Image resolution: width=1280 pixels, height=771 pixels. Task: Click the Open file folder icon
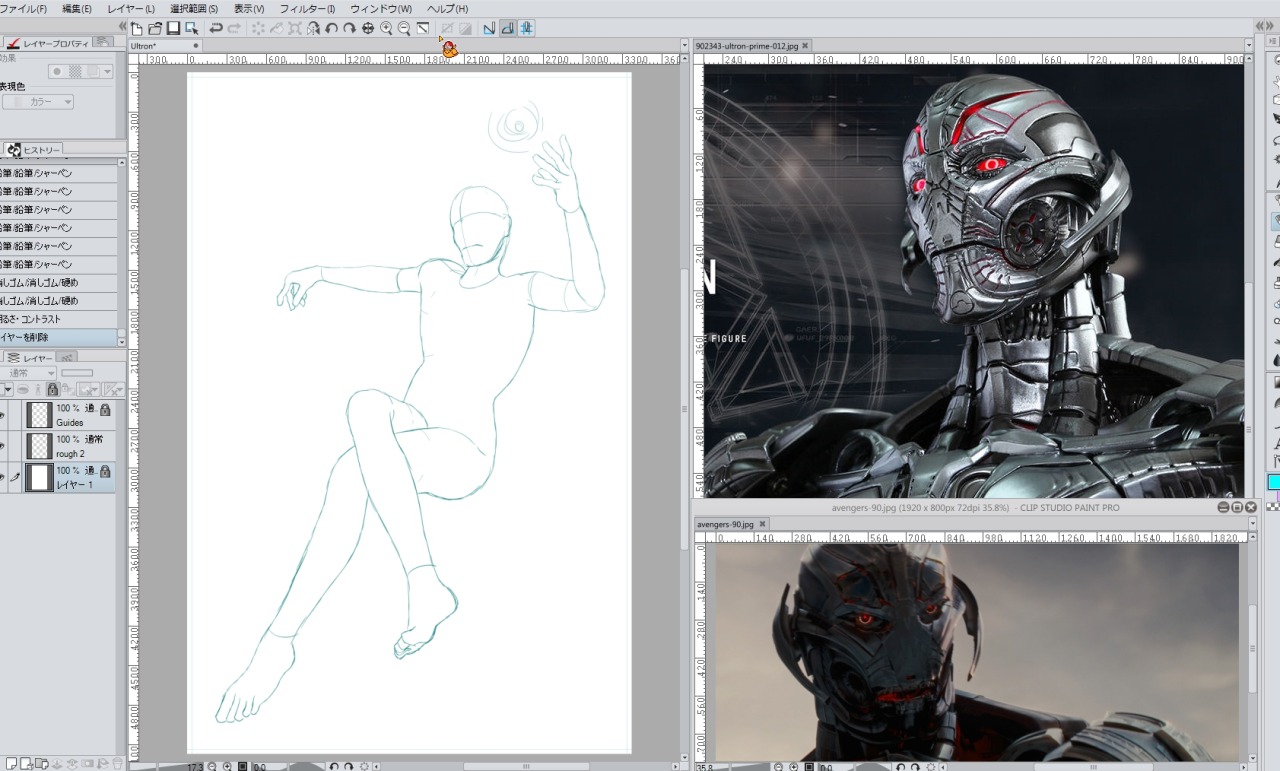[x=155, y=29]
